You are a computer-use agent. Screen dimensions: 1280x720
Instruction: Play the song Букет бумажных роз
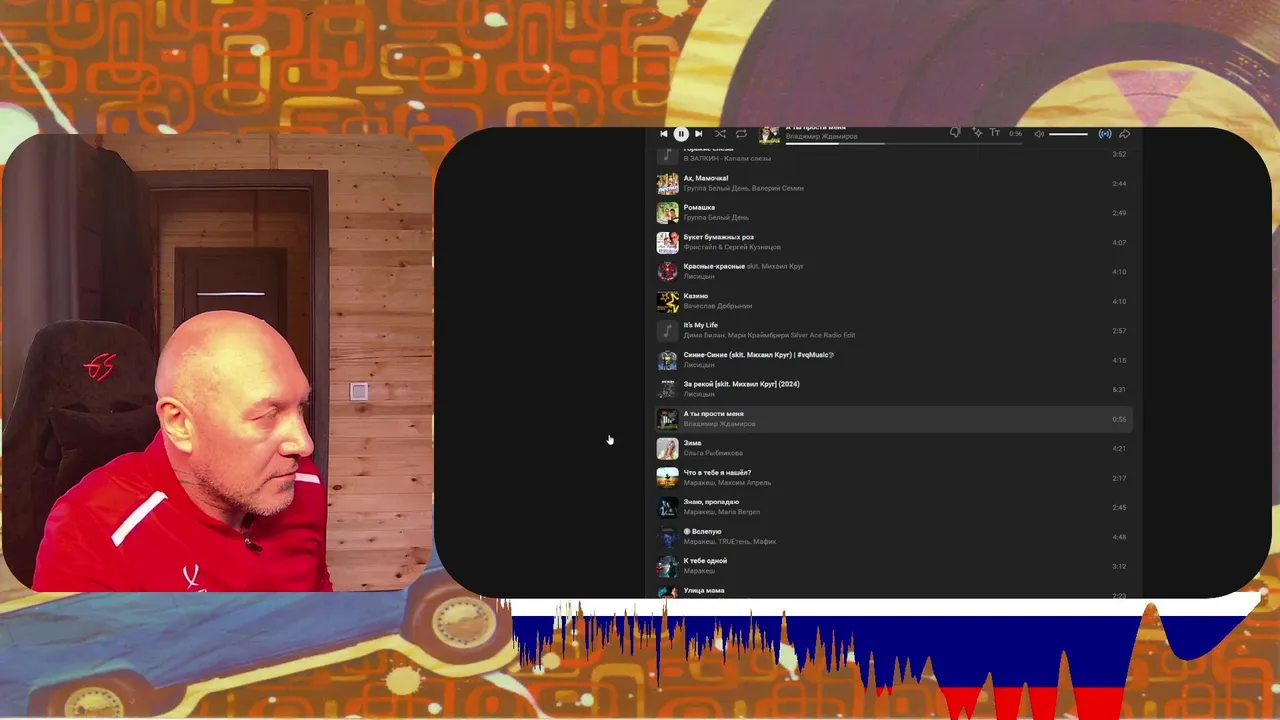click(718, 237)
